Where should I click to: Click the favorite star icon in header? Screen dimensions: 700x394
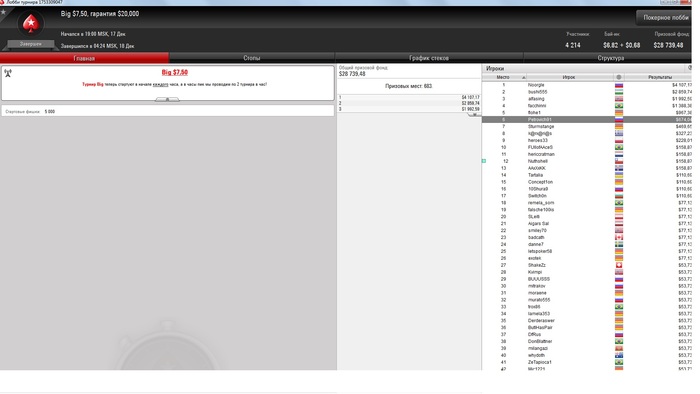coord(4,12)
